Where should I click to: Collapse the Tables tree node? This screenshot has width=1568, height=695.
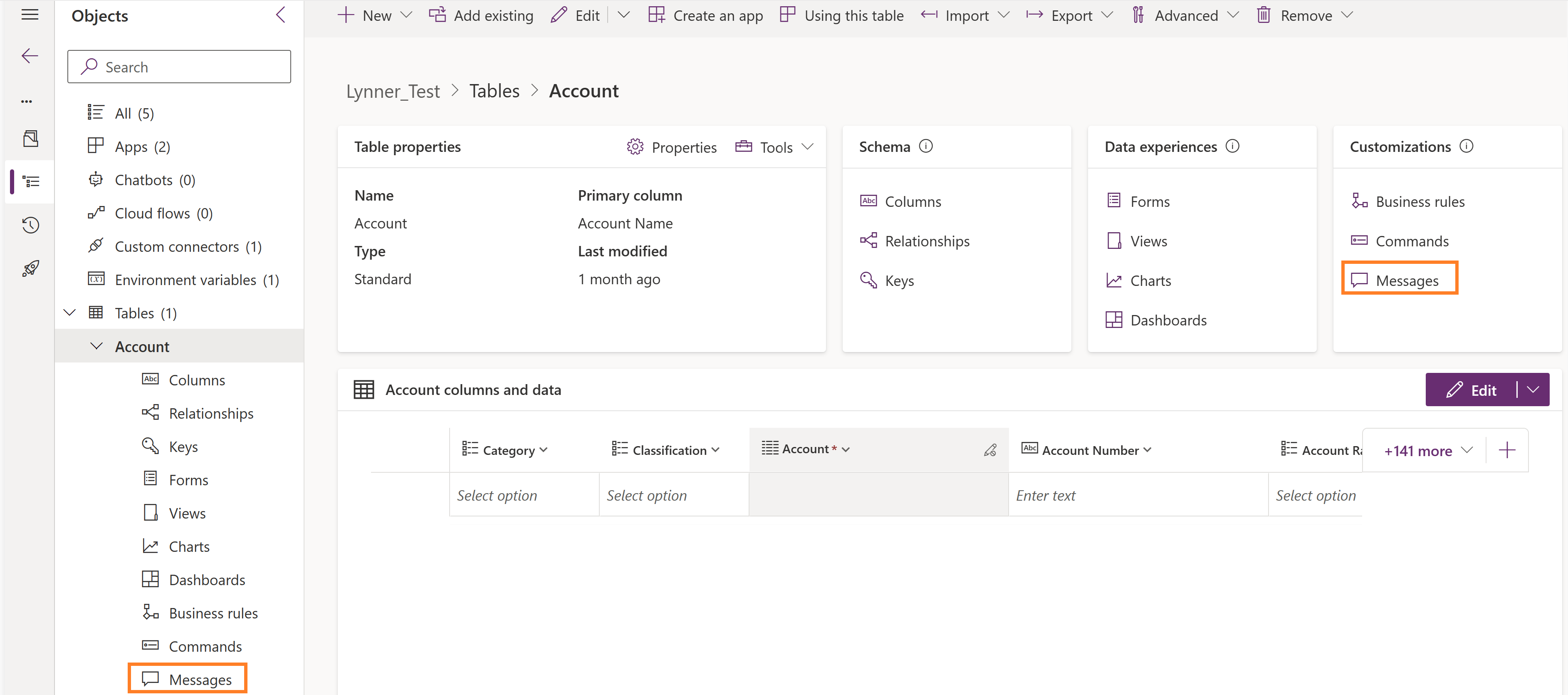click(70, 313)
